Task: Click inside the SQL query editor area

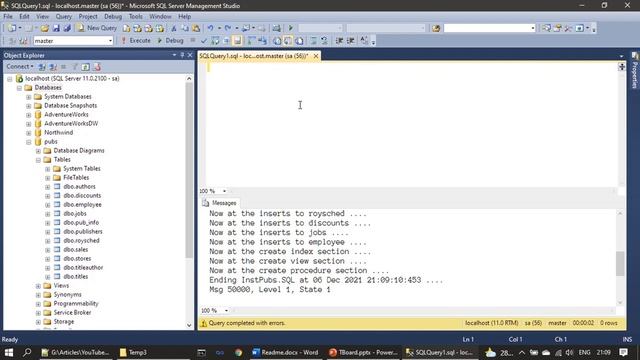Action: pos(412,124)
